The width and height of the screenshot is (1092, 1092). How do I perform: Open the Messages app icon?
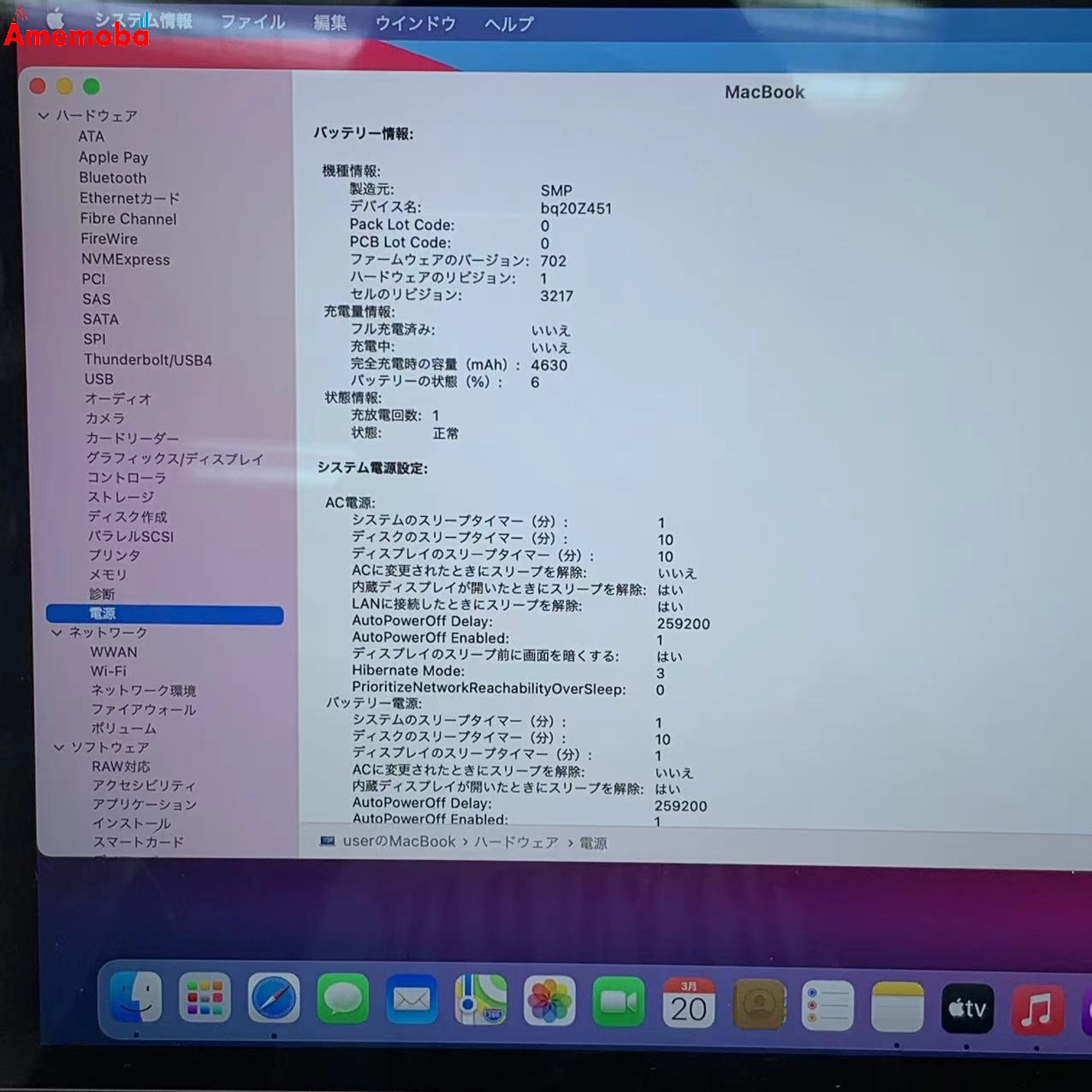(x=341, y=1000)
